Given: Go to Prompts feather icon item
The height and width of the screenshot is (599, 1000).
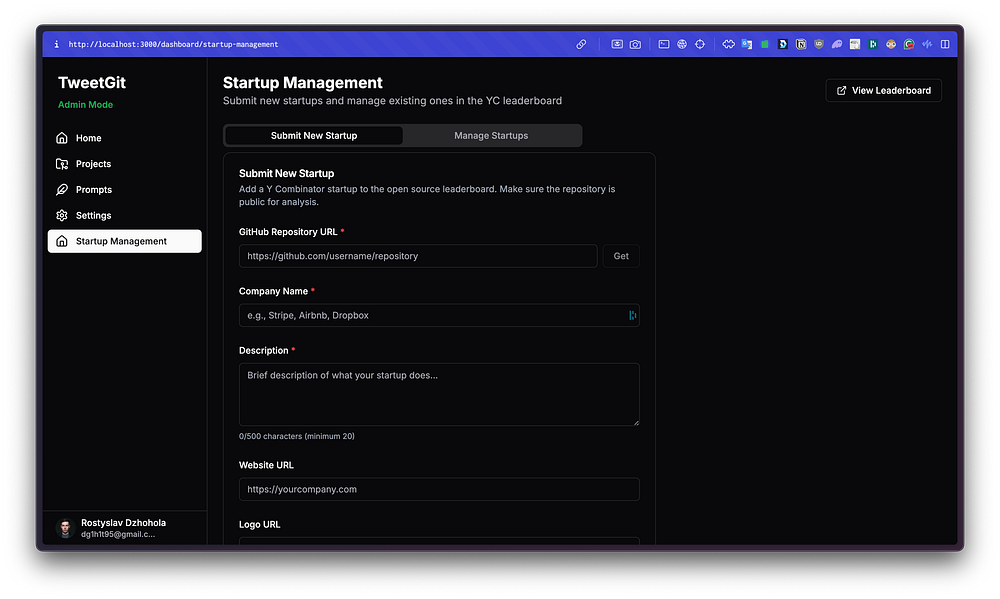Looking at the screenshot, I should [62, 190].
